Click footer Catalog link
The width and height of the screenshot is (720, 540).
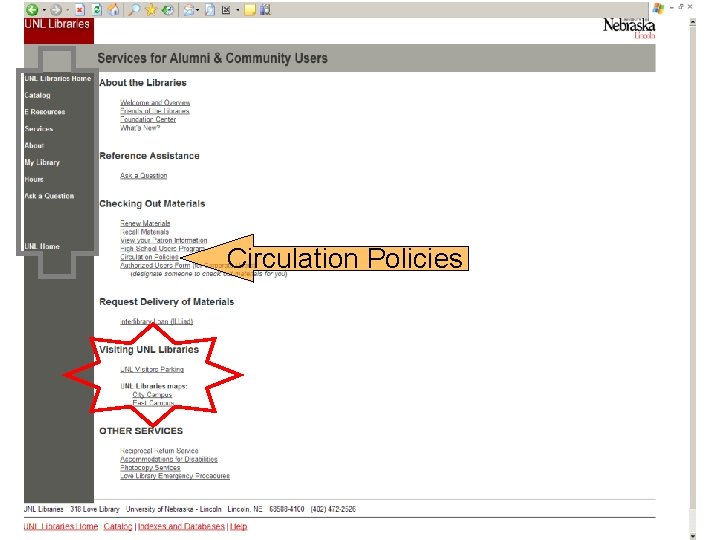(x=118, y=526)
